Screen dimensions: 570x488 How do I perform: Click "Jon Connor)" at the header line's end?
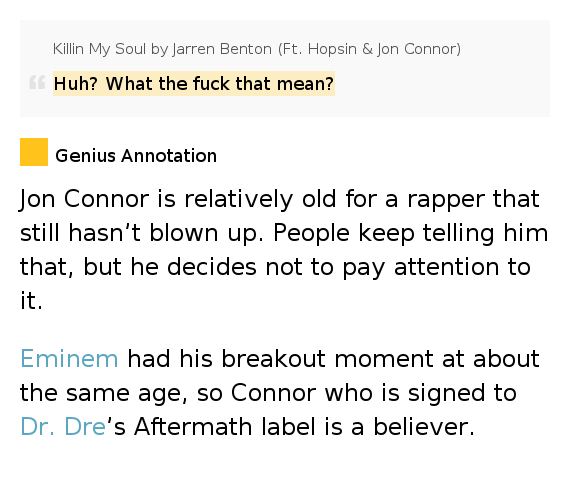(x=419, y=49)
